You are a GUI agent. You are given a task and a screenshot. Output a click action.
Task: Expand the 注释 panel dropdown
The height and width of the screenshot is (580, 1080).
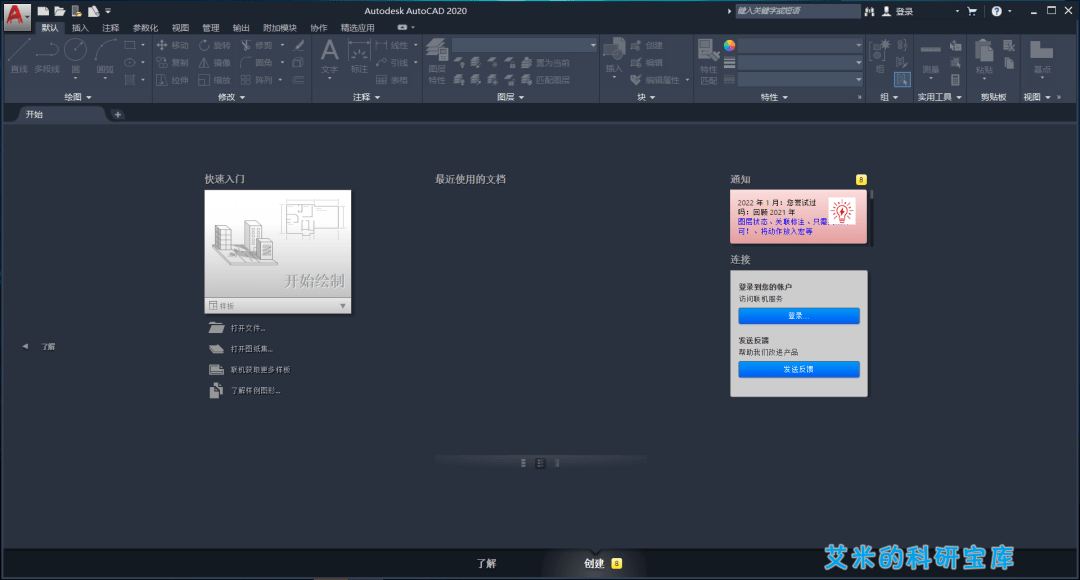366,97
